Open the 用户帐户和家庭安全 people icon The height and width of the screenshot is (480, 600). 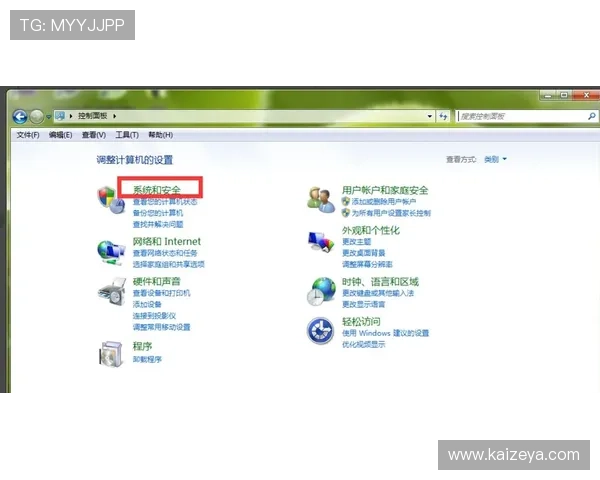click(321, 200)
